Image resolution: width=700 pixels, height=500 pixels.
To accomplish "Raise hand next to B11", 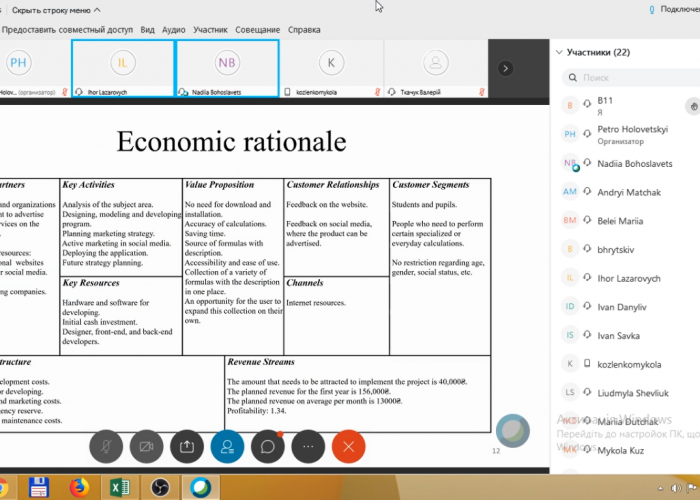I will 692,105.
